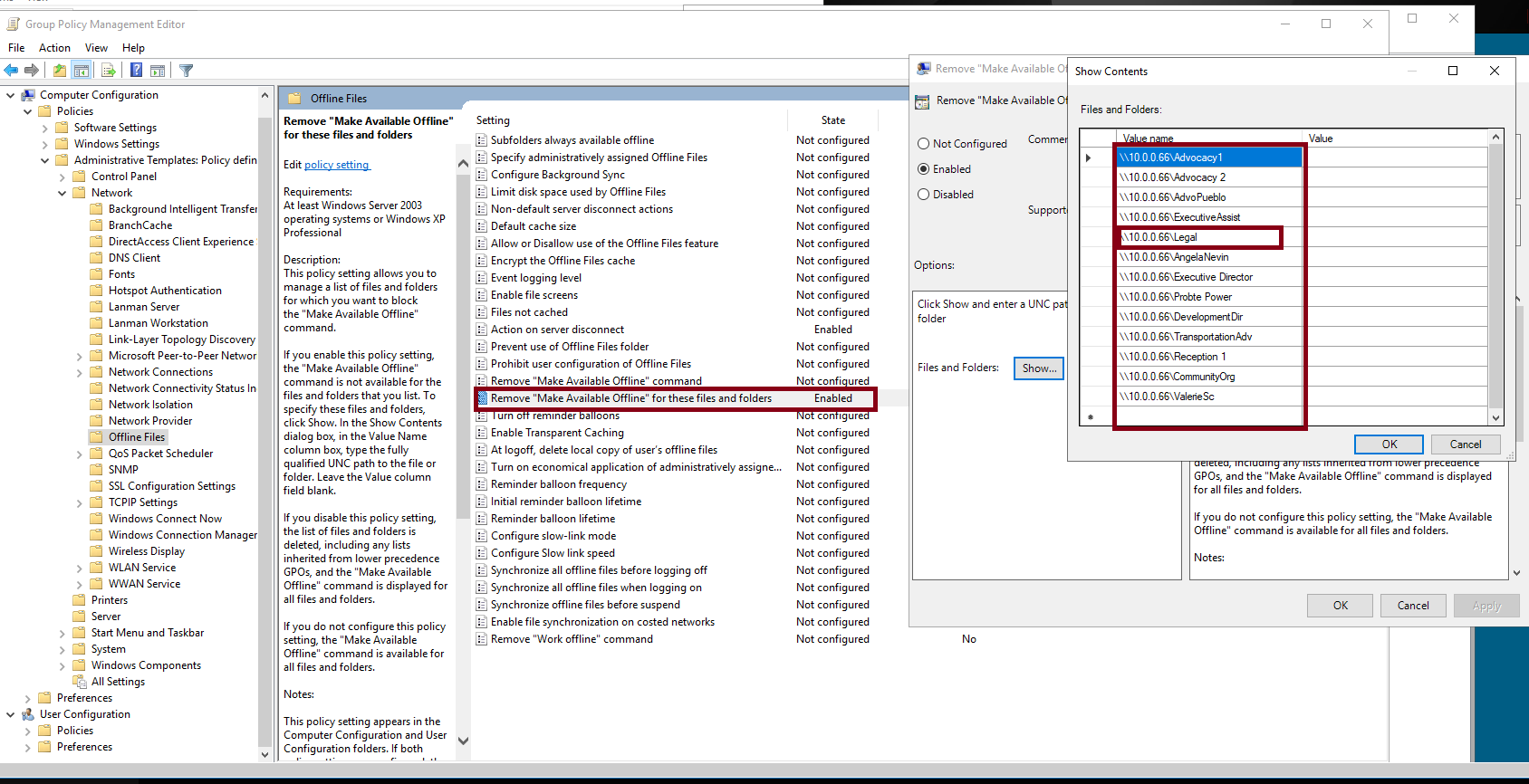This screenshot has height=784, width=1529.
Task: Toggle the Show/Hide Action Pane icon
Action: click(x=158, y=71)
